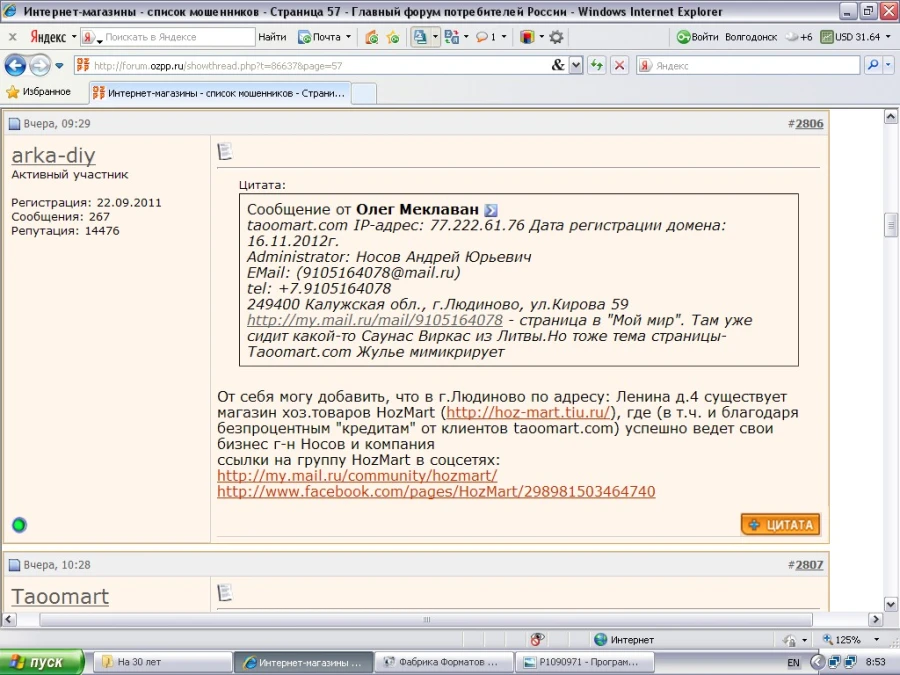Go forward with the browser Forward arrow
This screenshot has width=900, height=675.
click(x=40, y=65)
